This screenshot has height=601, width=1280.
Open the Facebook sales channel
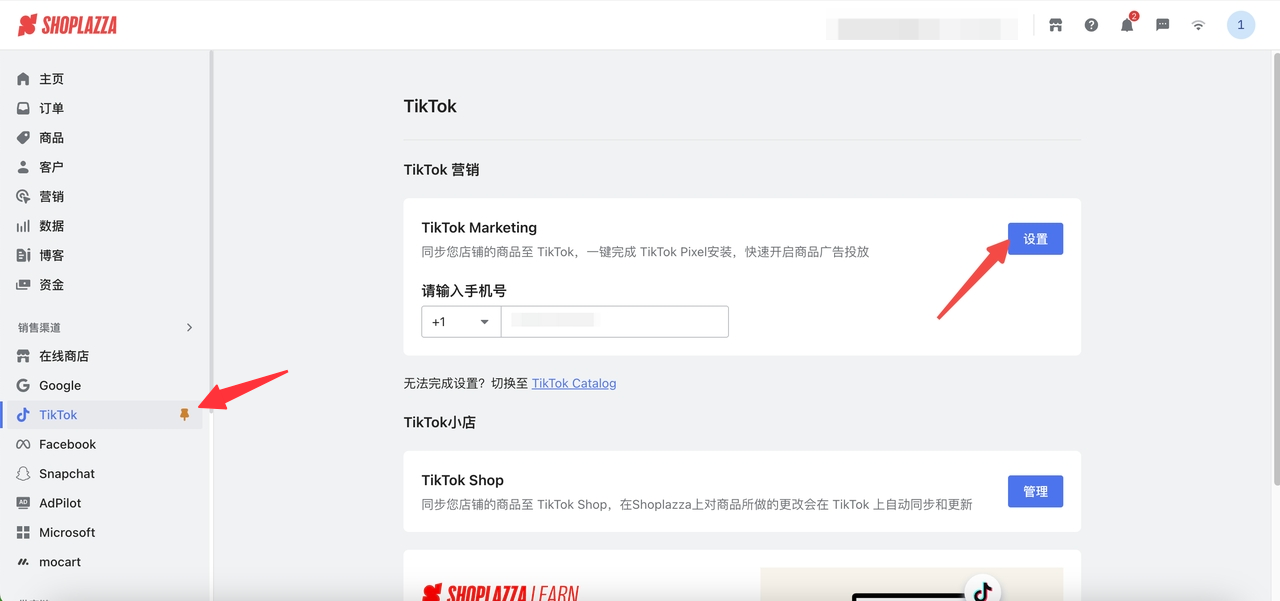pyautogui.click(x=67, y=444)
